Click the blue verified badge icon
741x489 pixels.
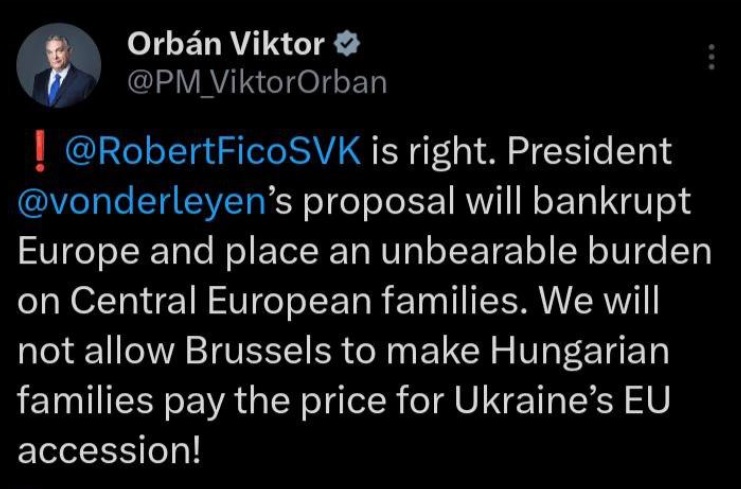coord(347,43)
